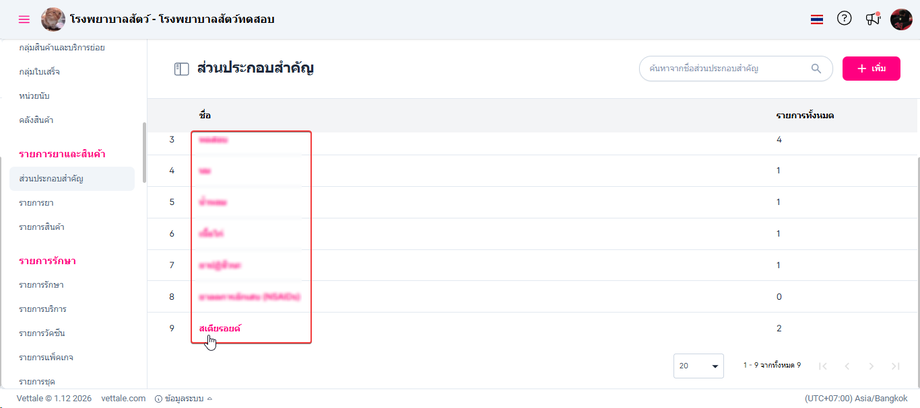The image size is (920, 408).
Task: Jump to the last page arrow
Action: [896, 367]
